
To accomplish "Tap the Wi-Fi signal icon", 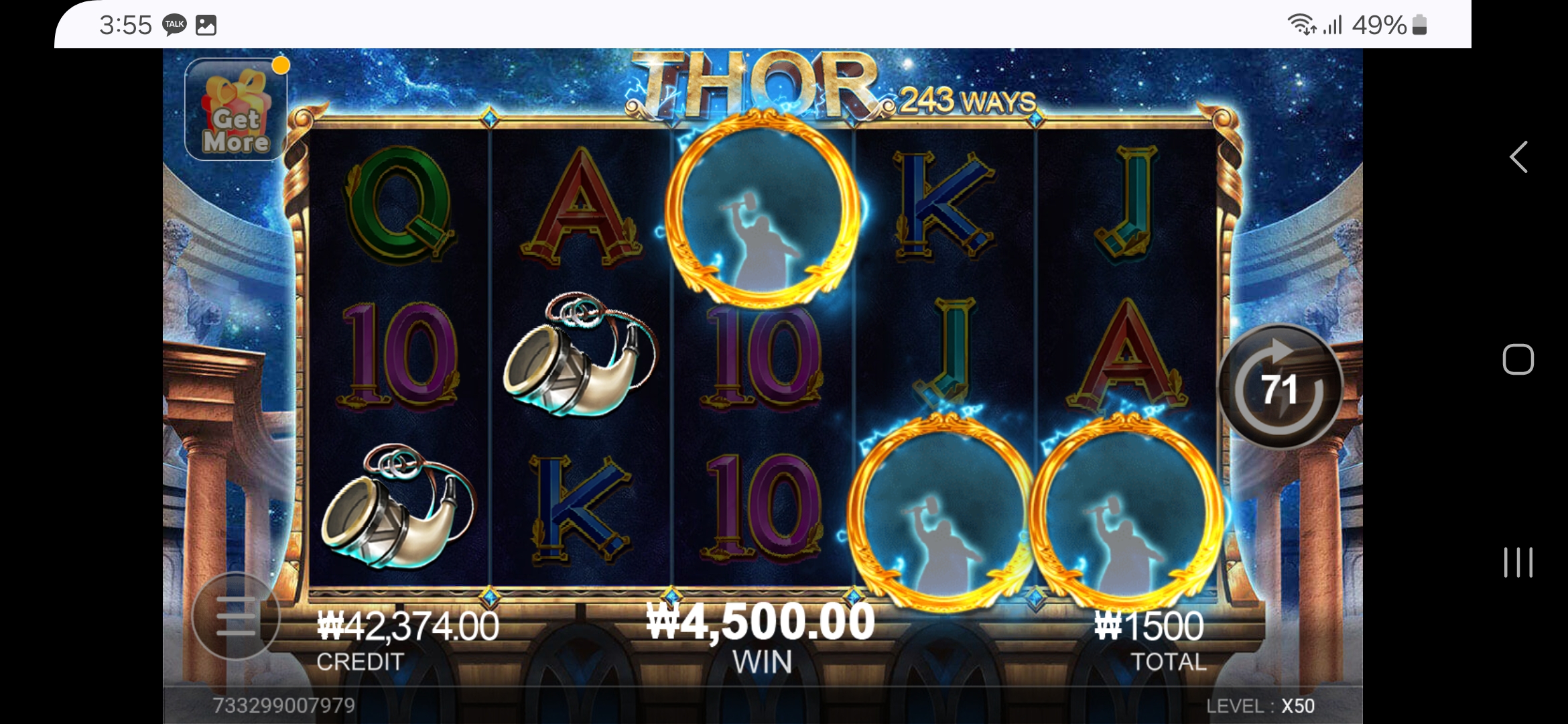I will coord(1301,25).
